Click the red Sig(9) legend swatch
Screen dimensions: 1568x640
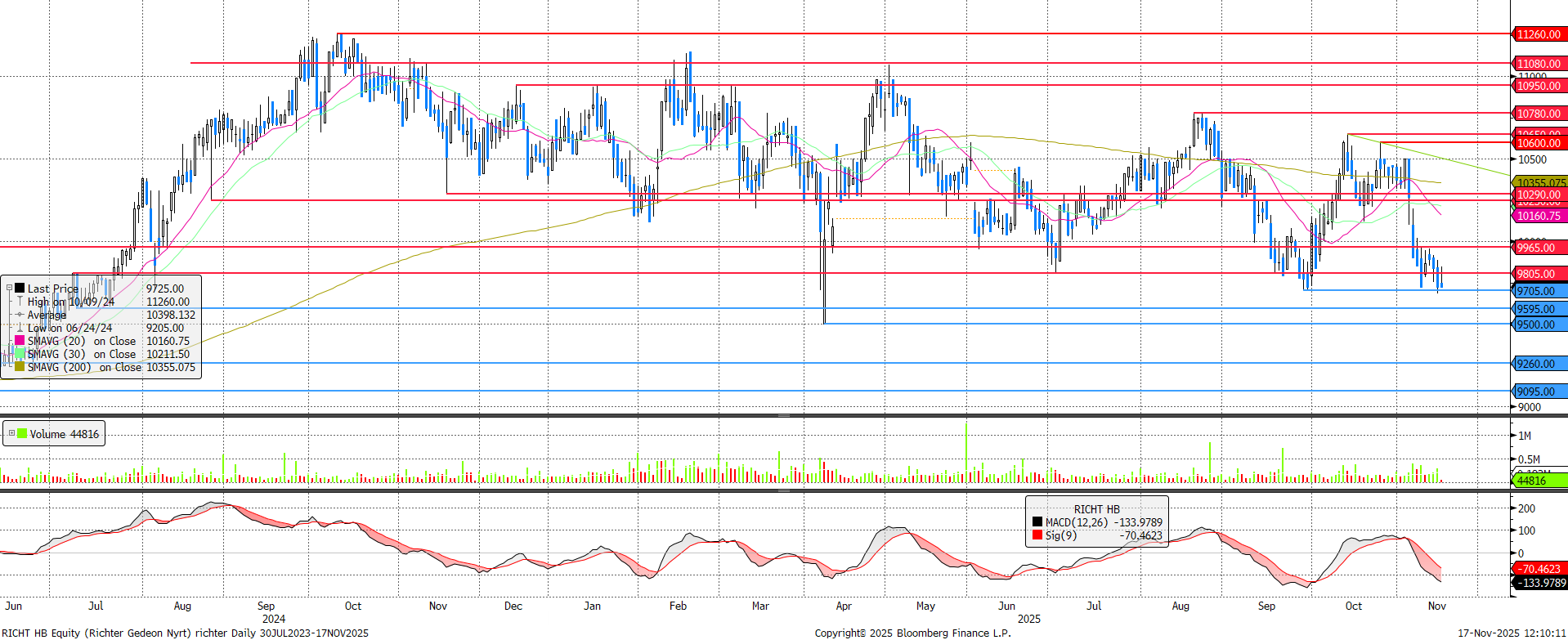(1037, 535)
